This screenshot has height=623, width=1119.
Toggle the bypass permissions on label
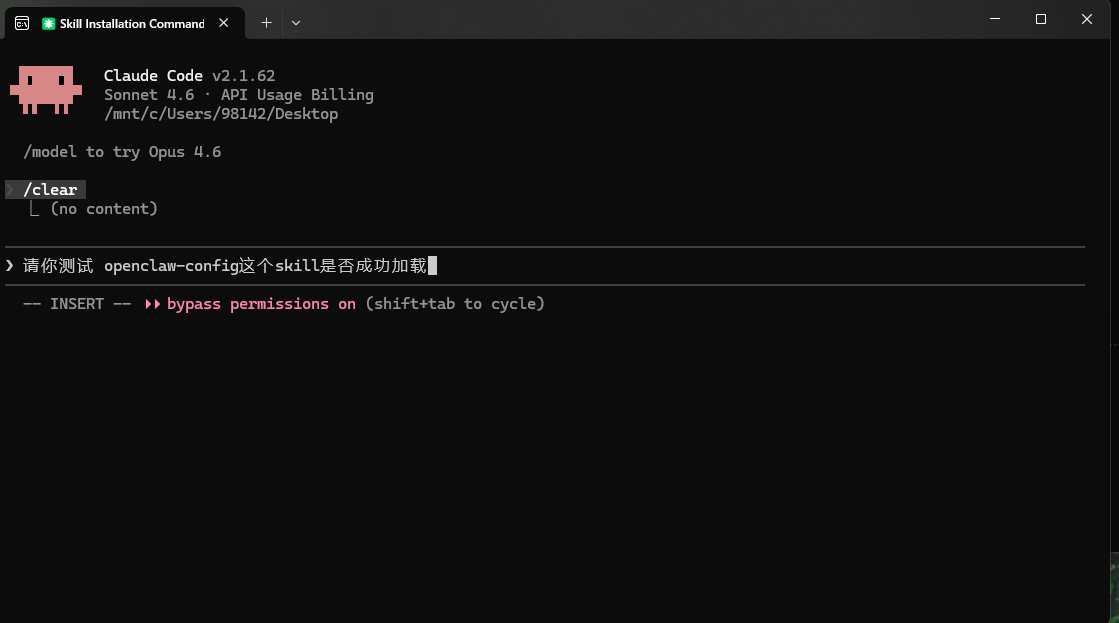261,304
